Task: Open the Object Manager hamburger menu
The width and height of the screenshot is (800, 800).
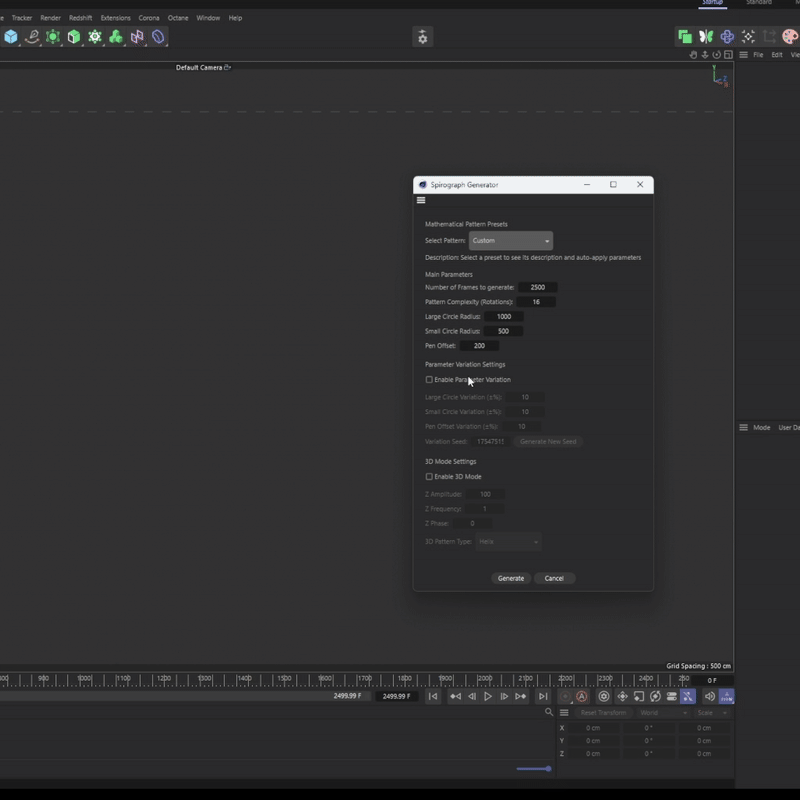Action: pyautogui.click(x=743, y=55)
